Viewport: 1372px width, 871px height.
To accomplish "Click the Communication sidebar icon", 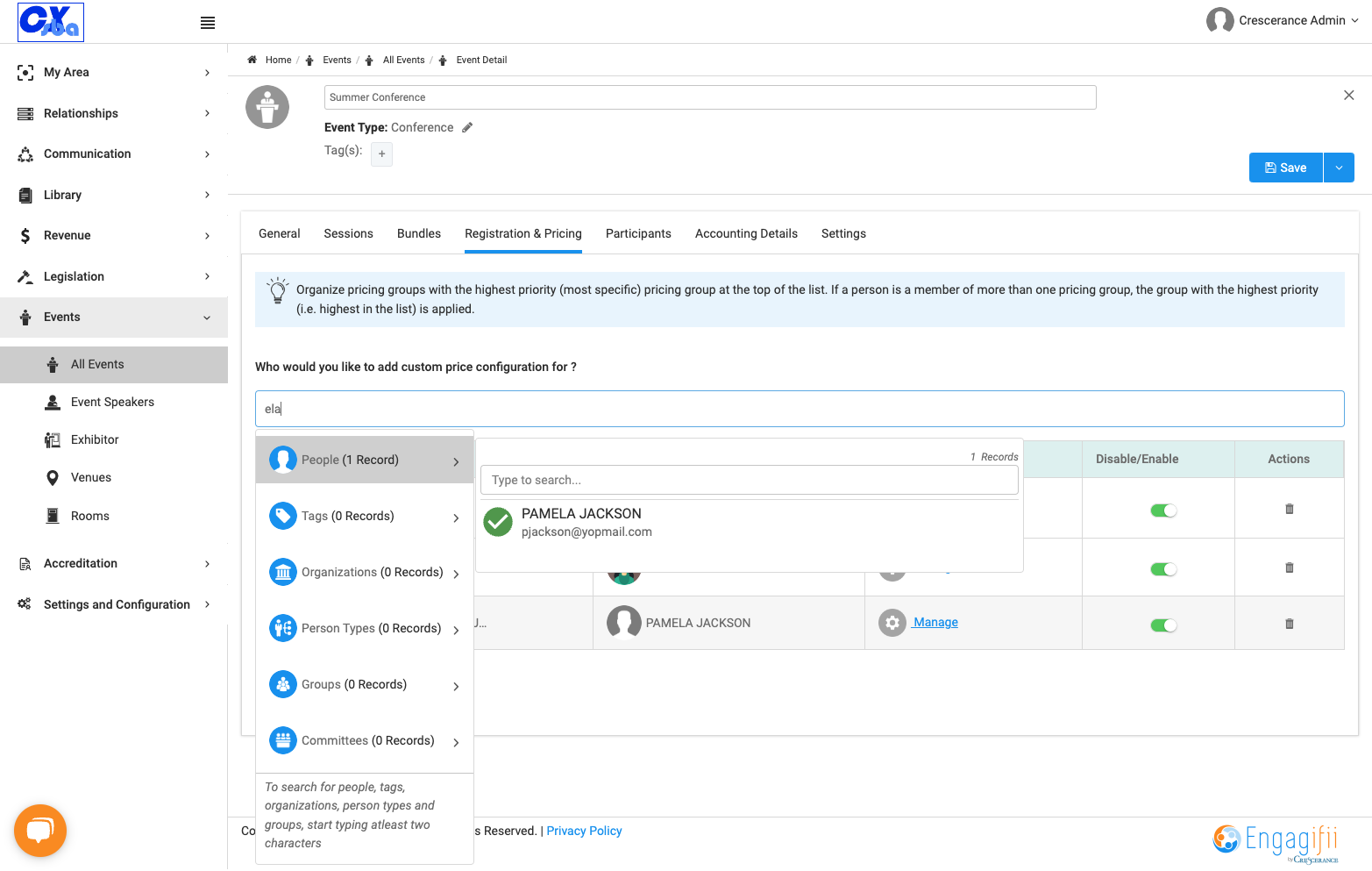I will (25, 153).
